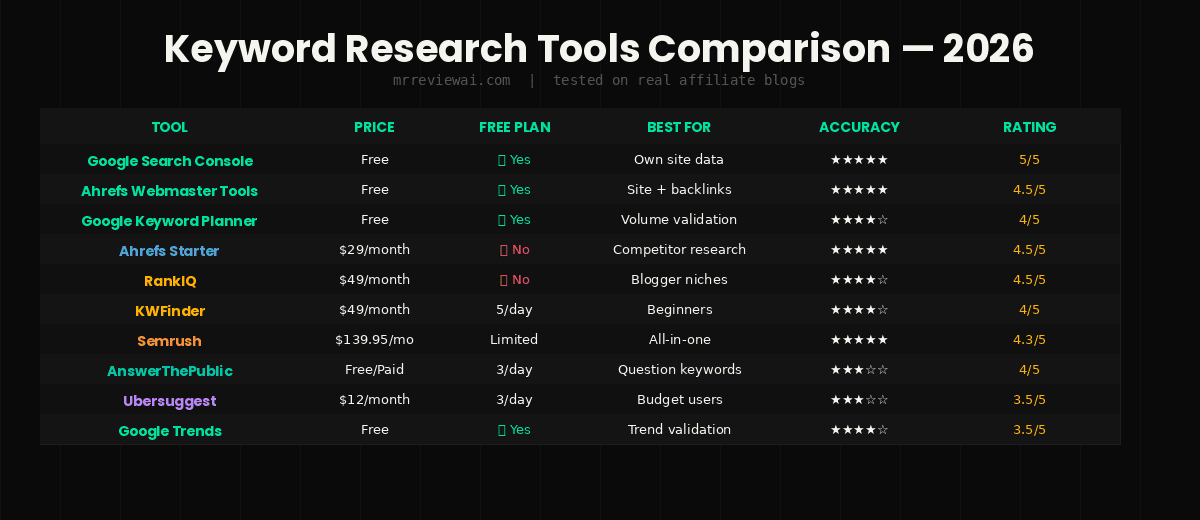Click the Question keywords cell

tap(679, 370)
